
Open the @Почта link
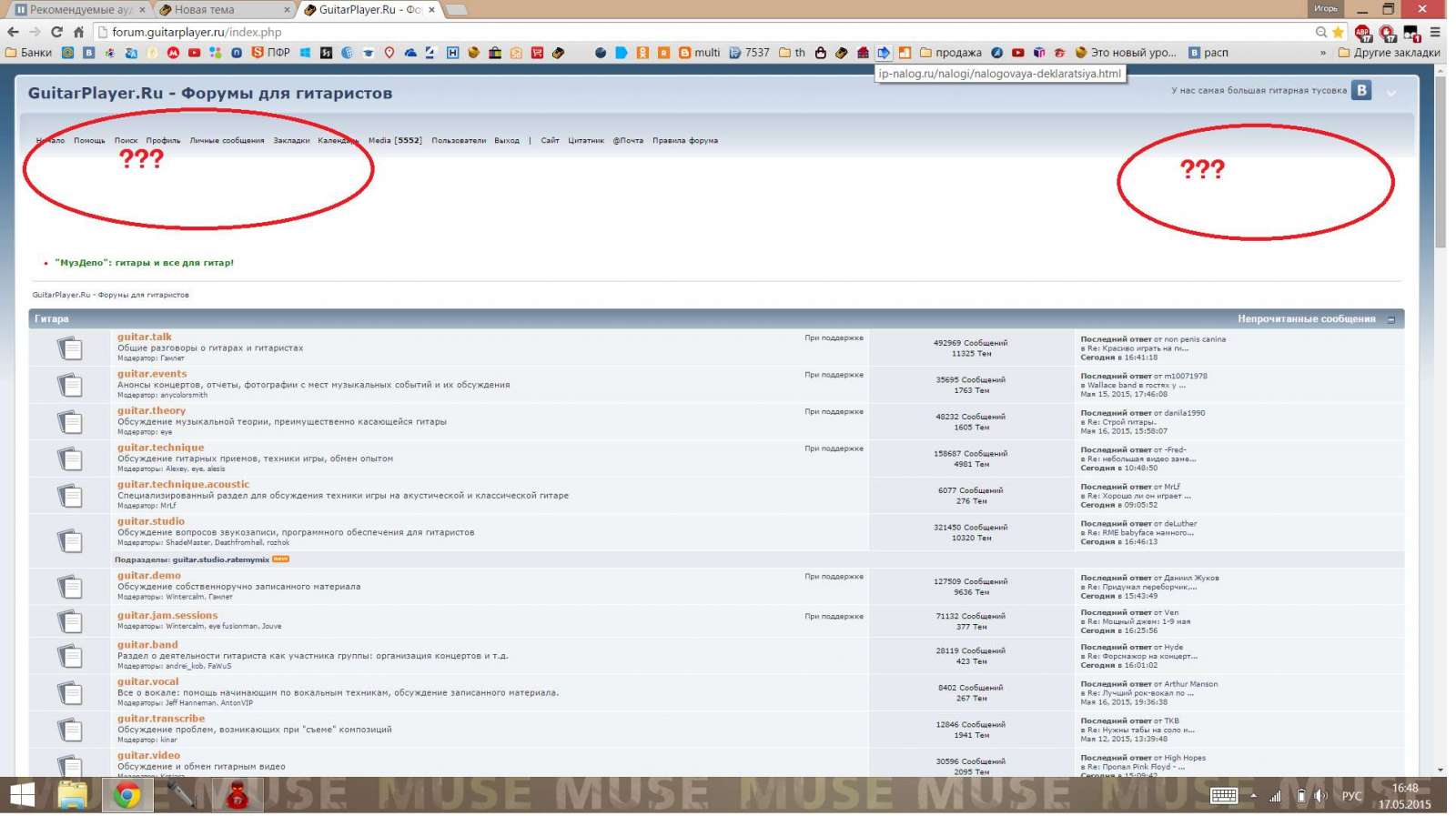coord(628,141)
